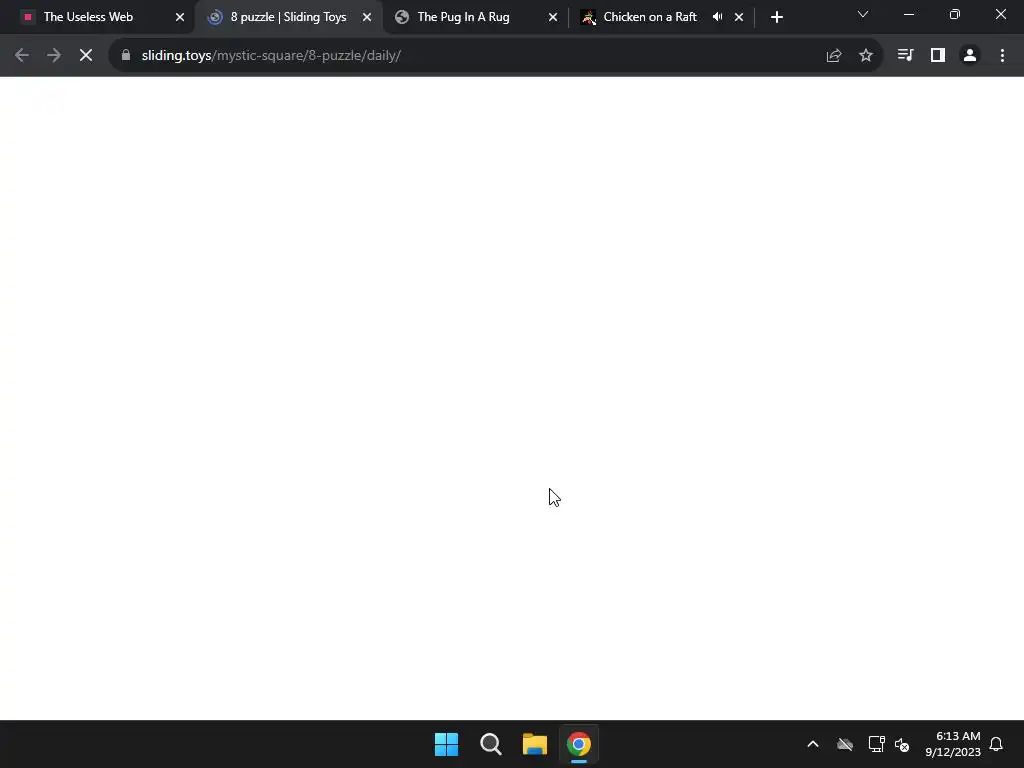Viewport: 1024px width, 768px height.
Task: Share this page icon
Action: click(833, 56)
